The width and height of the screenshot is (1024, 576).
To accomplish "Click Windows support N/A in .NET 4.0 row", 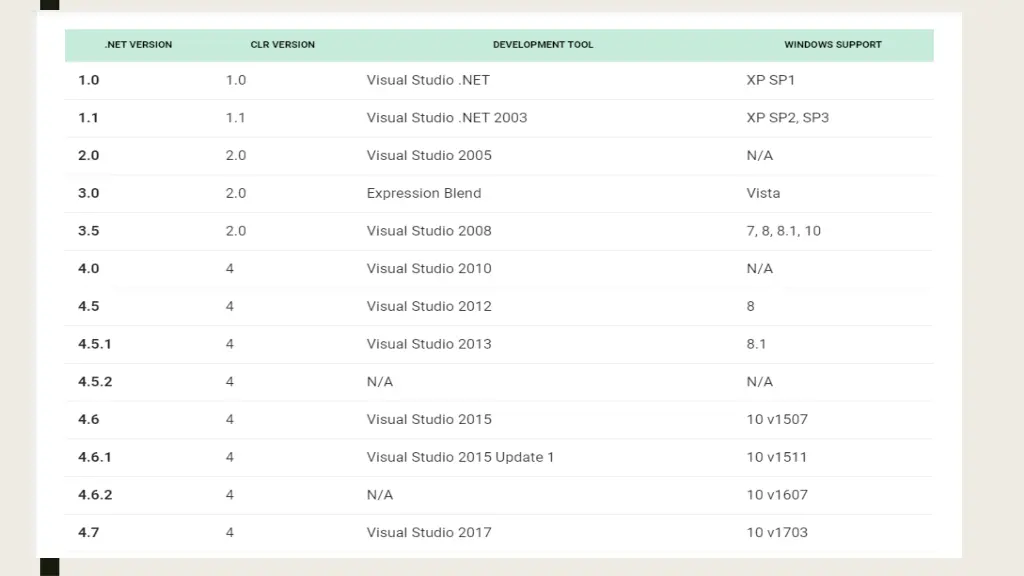I will [x=760, y=268].
